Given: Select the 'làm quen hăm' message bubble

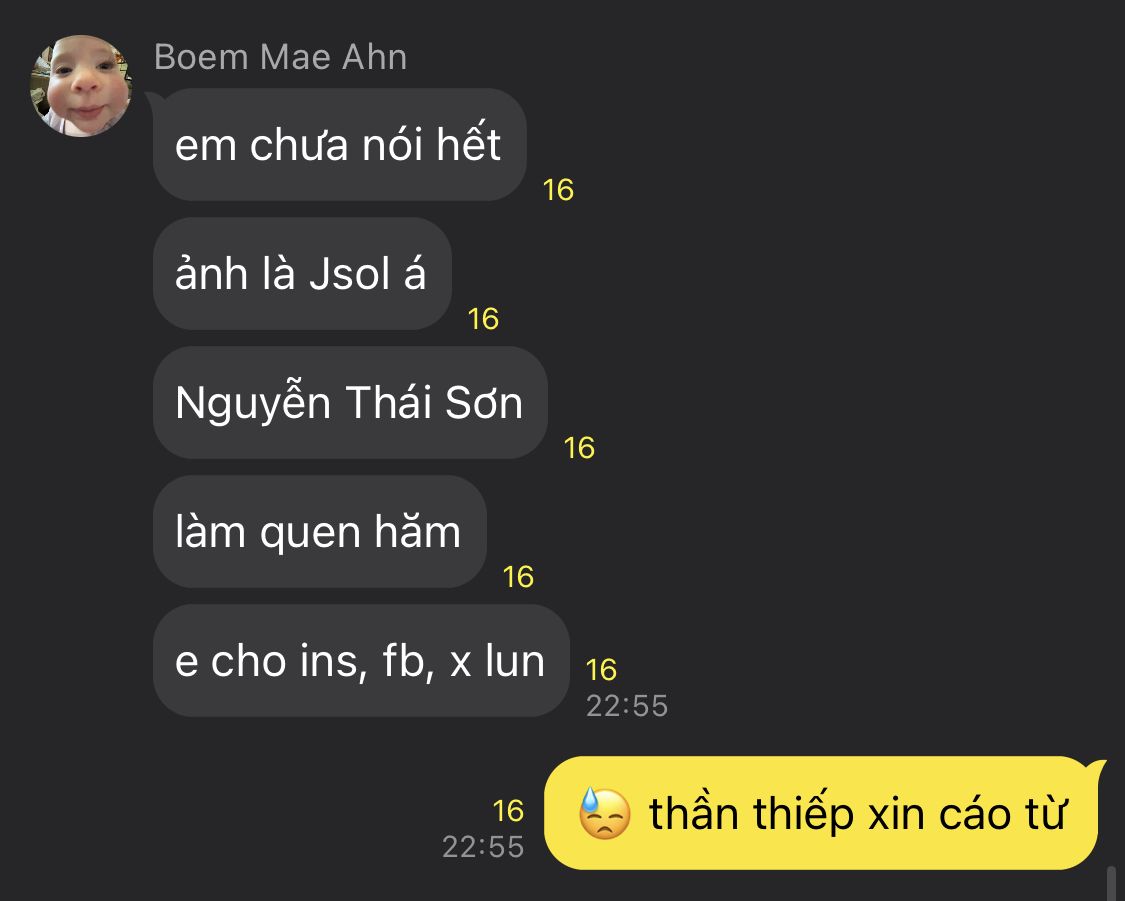Looking at the screenshot, I should [319, 532].
